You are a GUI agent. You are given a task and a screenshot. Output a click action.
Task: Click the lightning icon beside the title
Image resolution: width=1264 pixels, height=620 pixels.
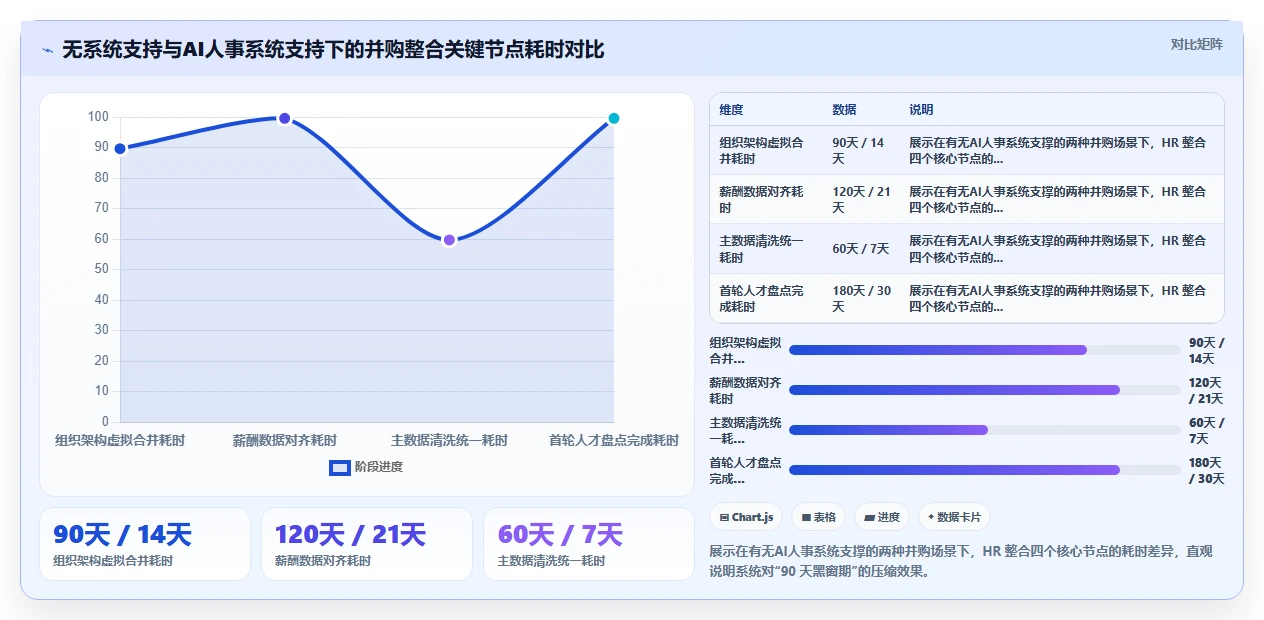47,50
